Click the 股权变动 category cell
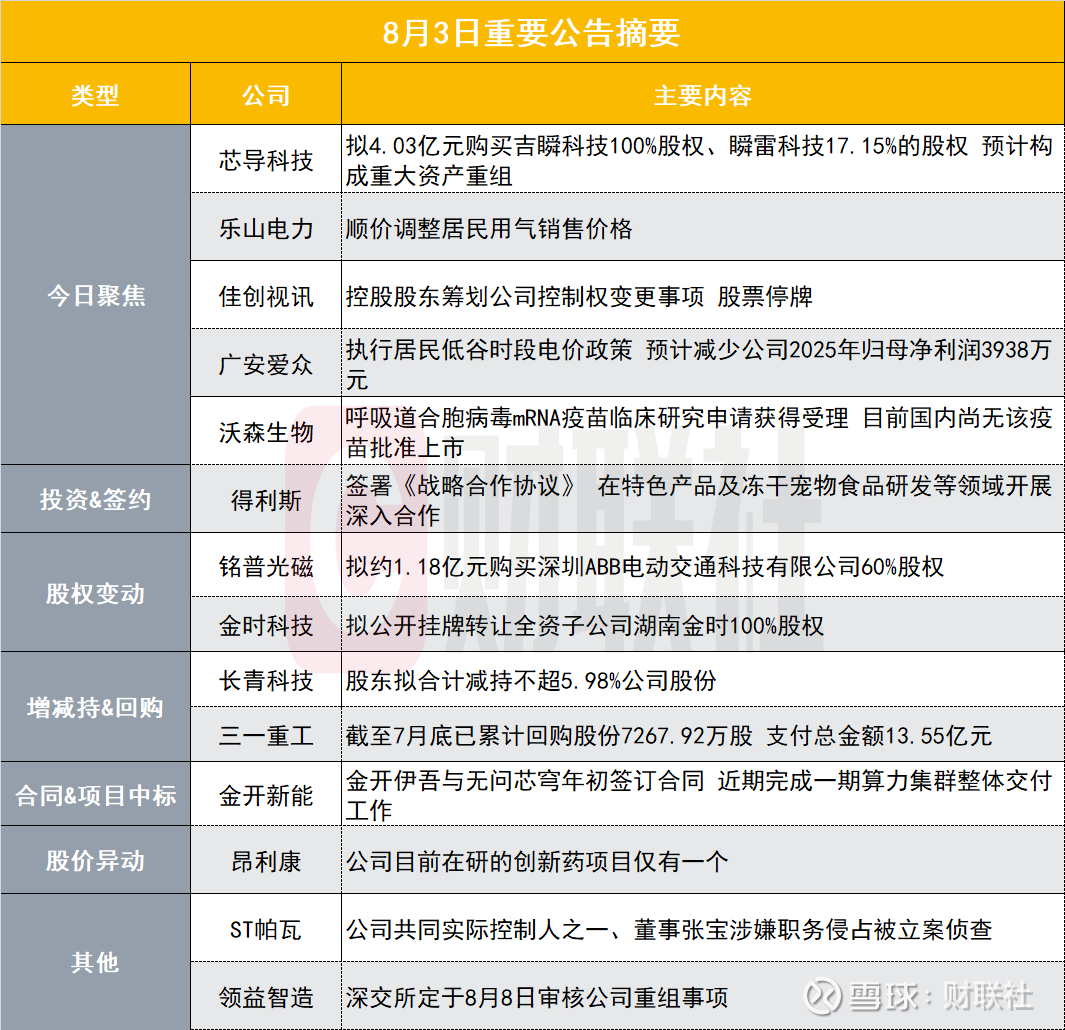Viewport: 1065px width, 1030px height. coord(95,593)
